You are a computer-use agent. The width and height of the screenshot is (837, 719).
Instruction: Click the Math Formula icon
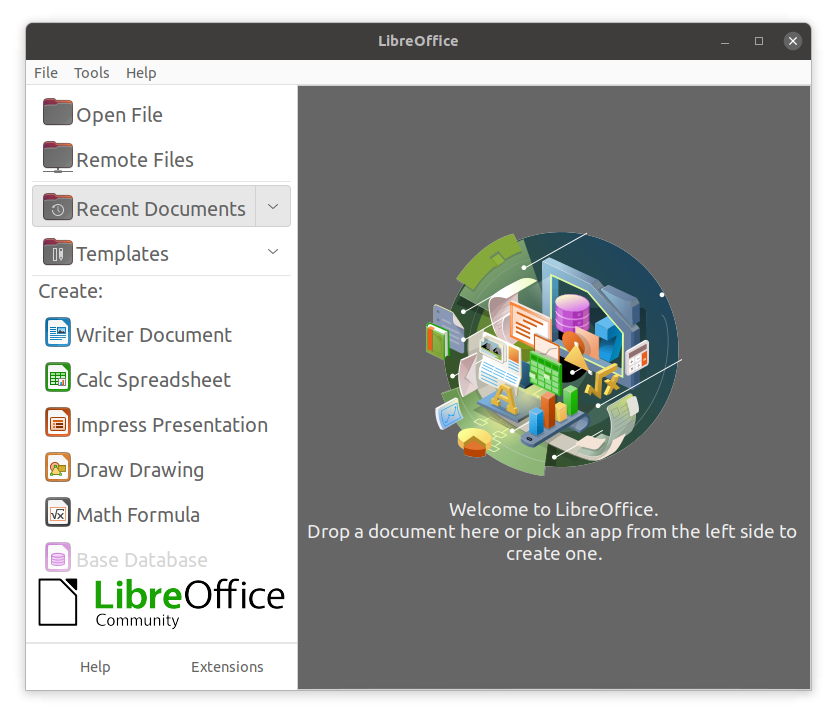pyautogui.click(x=58, y=512)
